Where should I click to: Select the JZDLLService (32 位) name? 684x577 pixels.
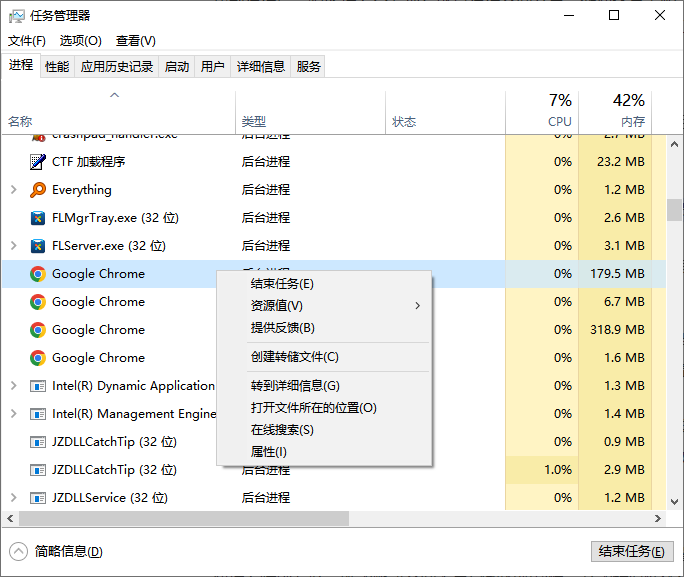pos(110,498)
